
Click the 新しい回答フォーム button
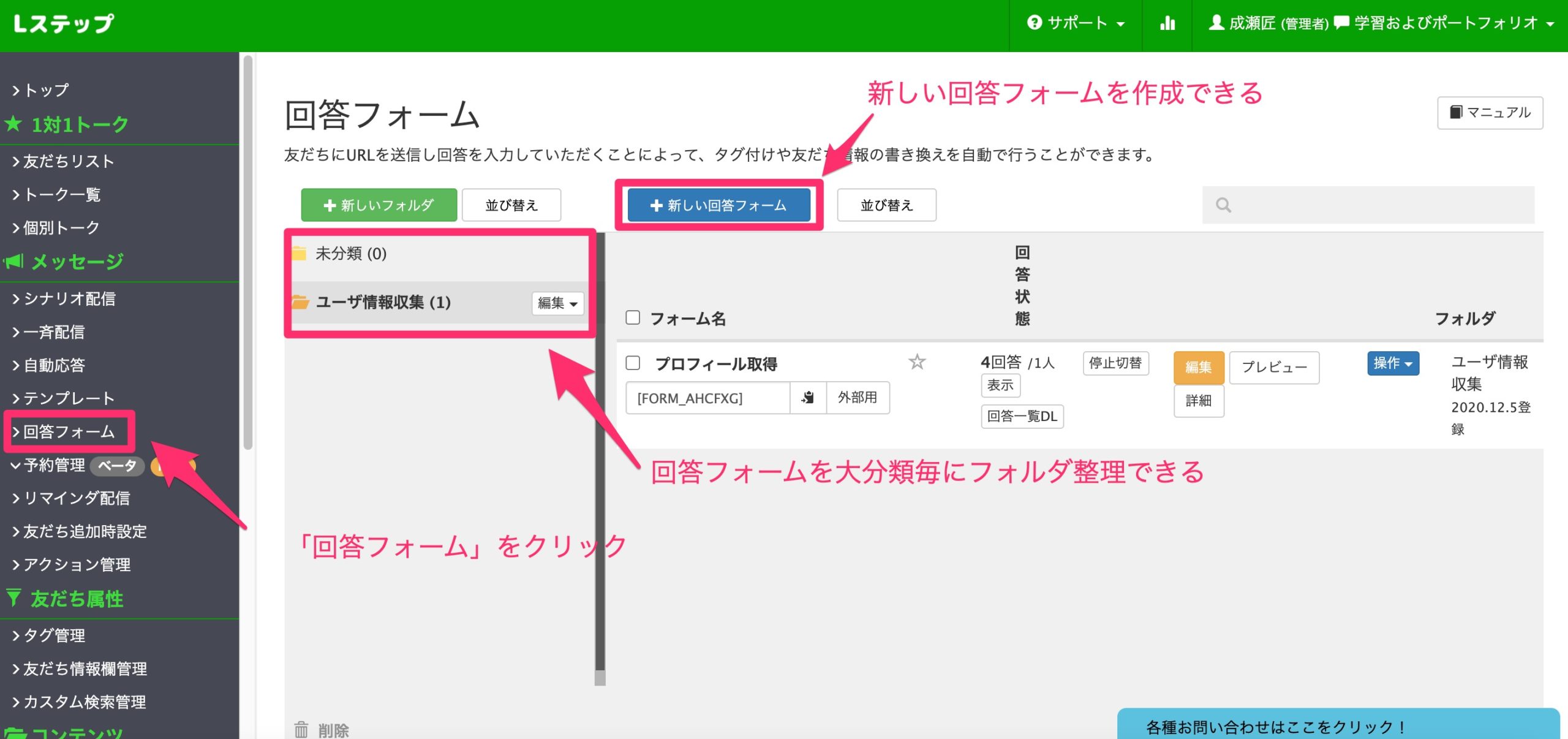tap(718, 205)
